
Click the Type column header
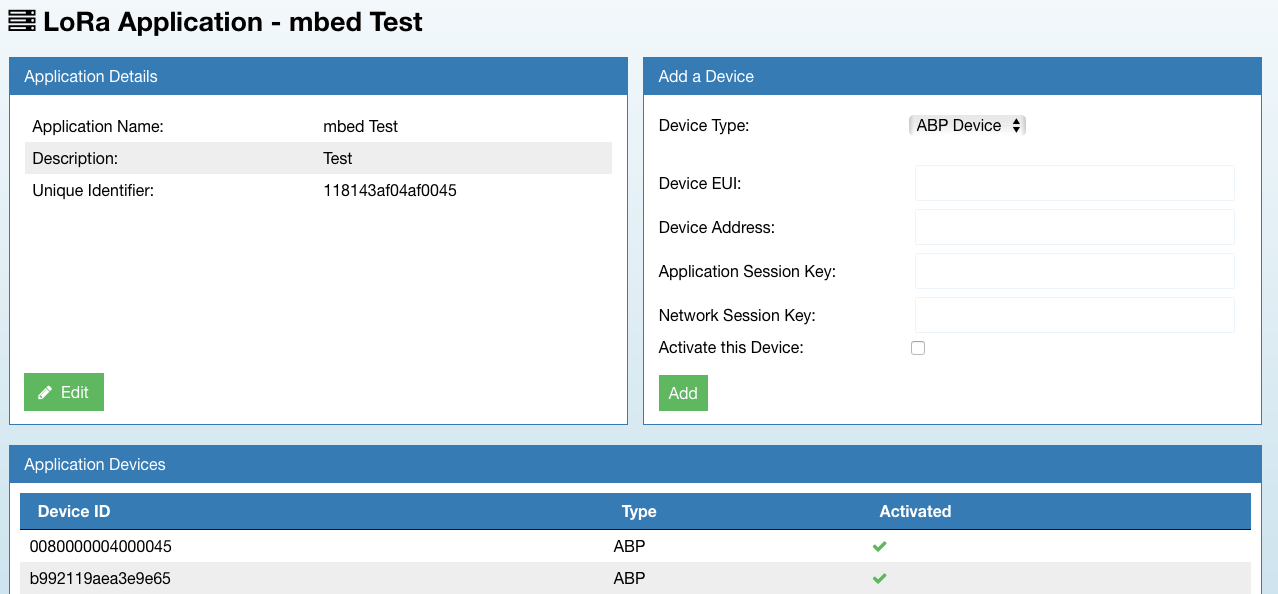coord(639,511)
